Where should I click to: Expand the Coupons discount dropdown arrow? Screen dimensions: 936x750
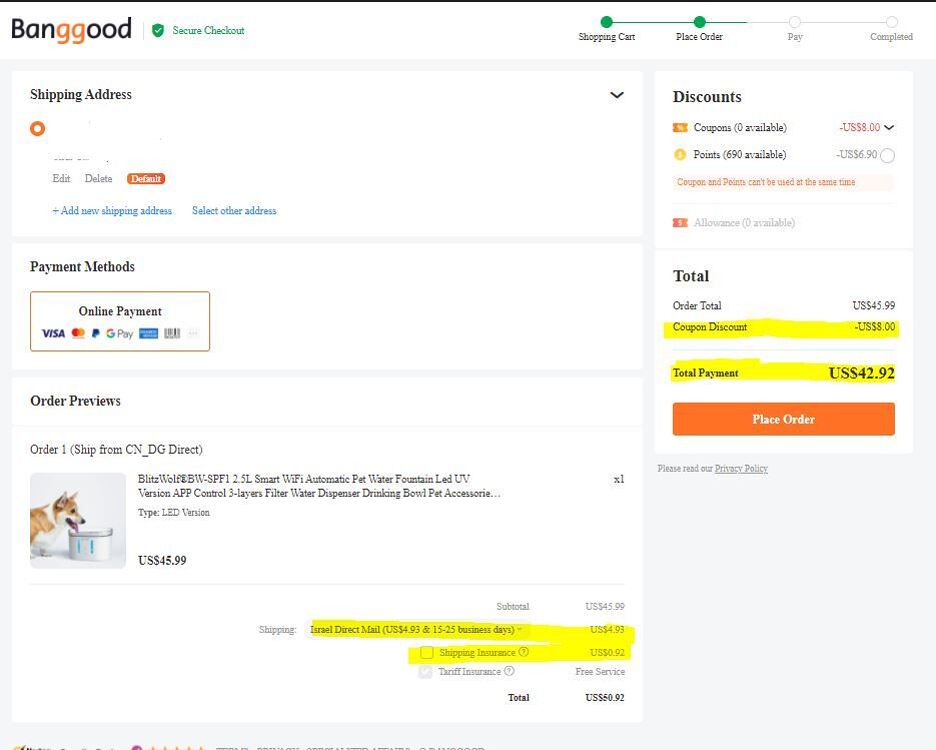coord(889,127)
